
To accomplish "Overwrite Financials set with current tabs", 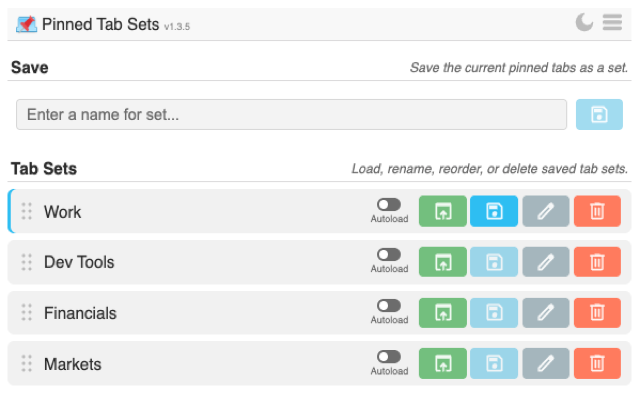I will [494, 313].
